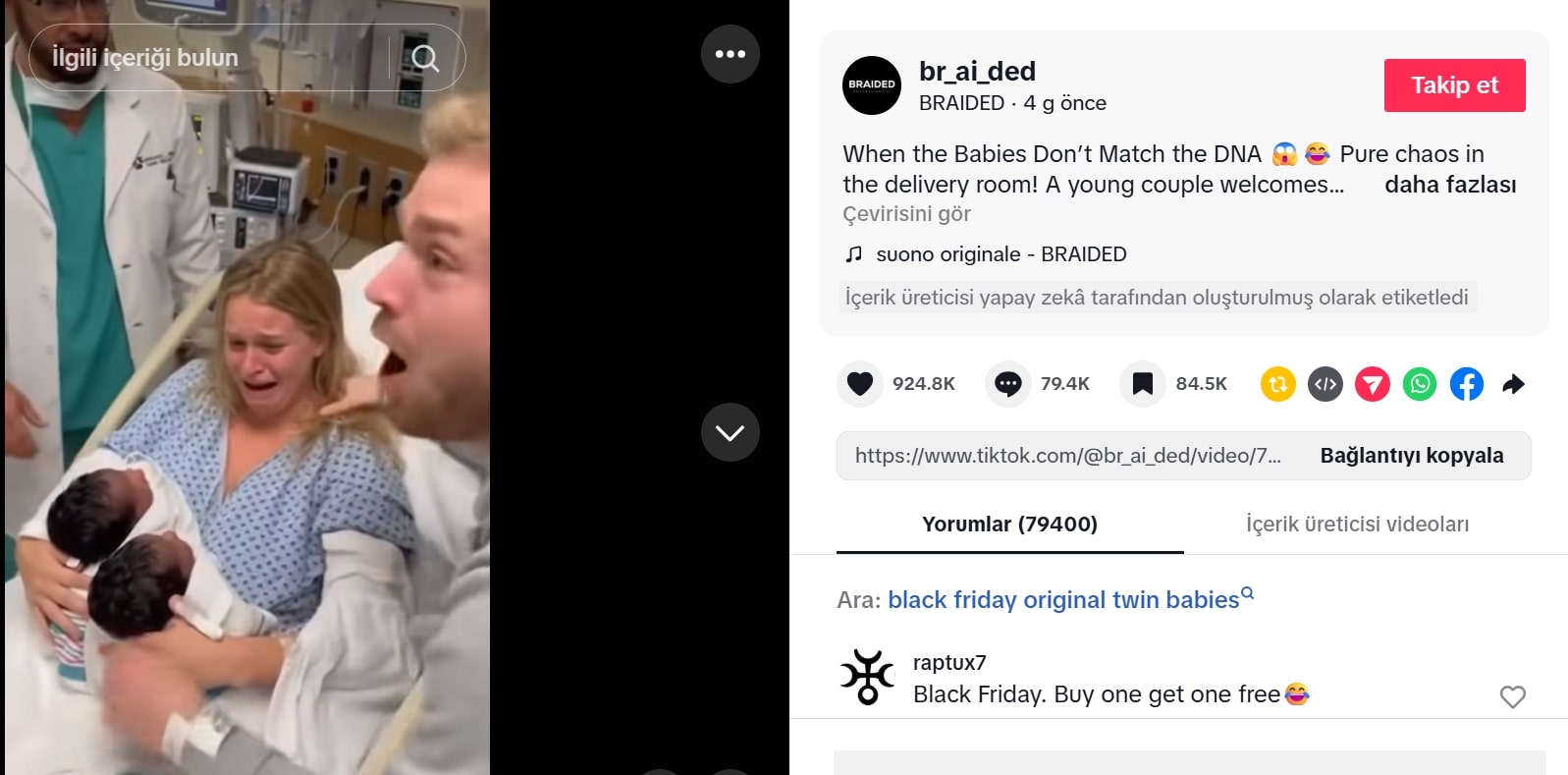Like the video with the heart icon
This screenshot has height=775, width=1568.
[x=860, y=384]
